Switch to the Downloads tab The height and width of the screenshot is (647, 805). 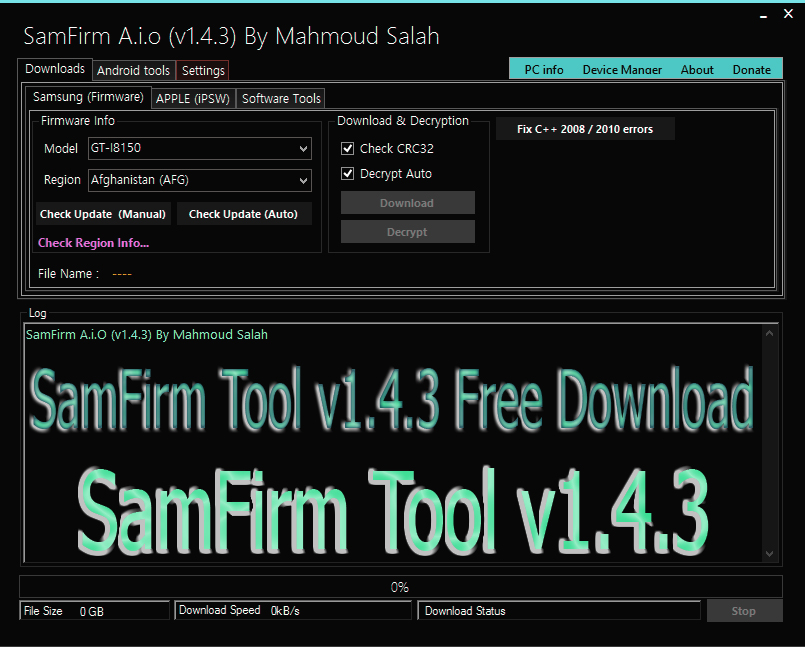[x=55, y=69]
